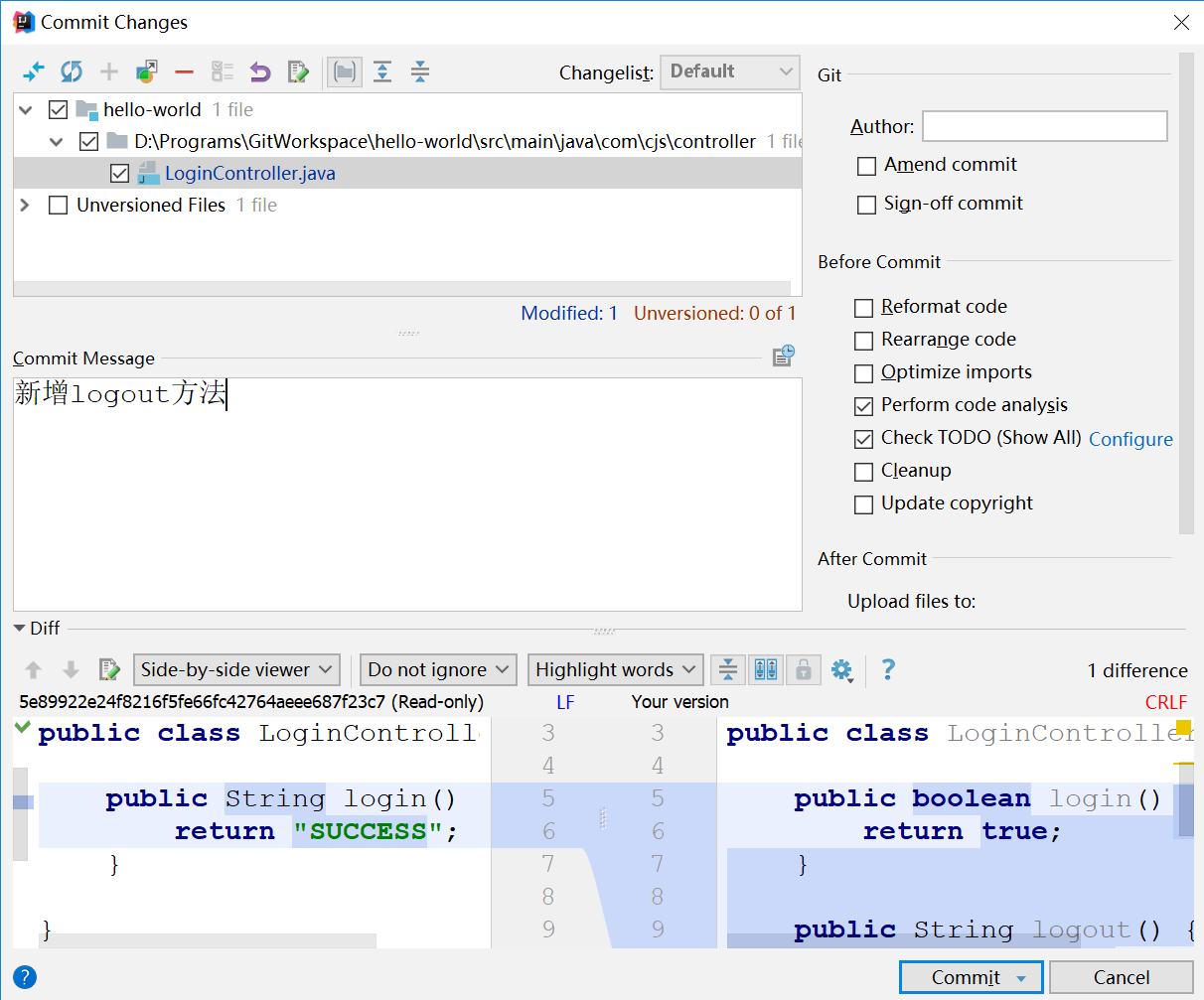
Task: Click the Move to Another Changelist icon
Action: point(147,71)
